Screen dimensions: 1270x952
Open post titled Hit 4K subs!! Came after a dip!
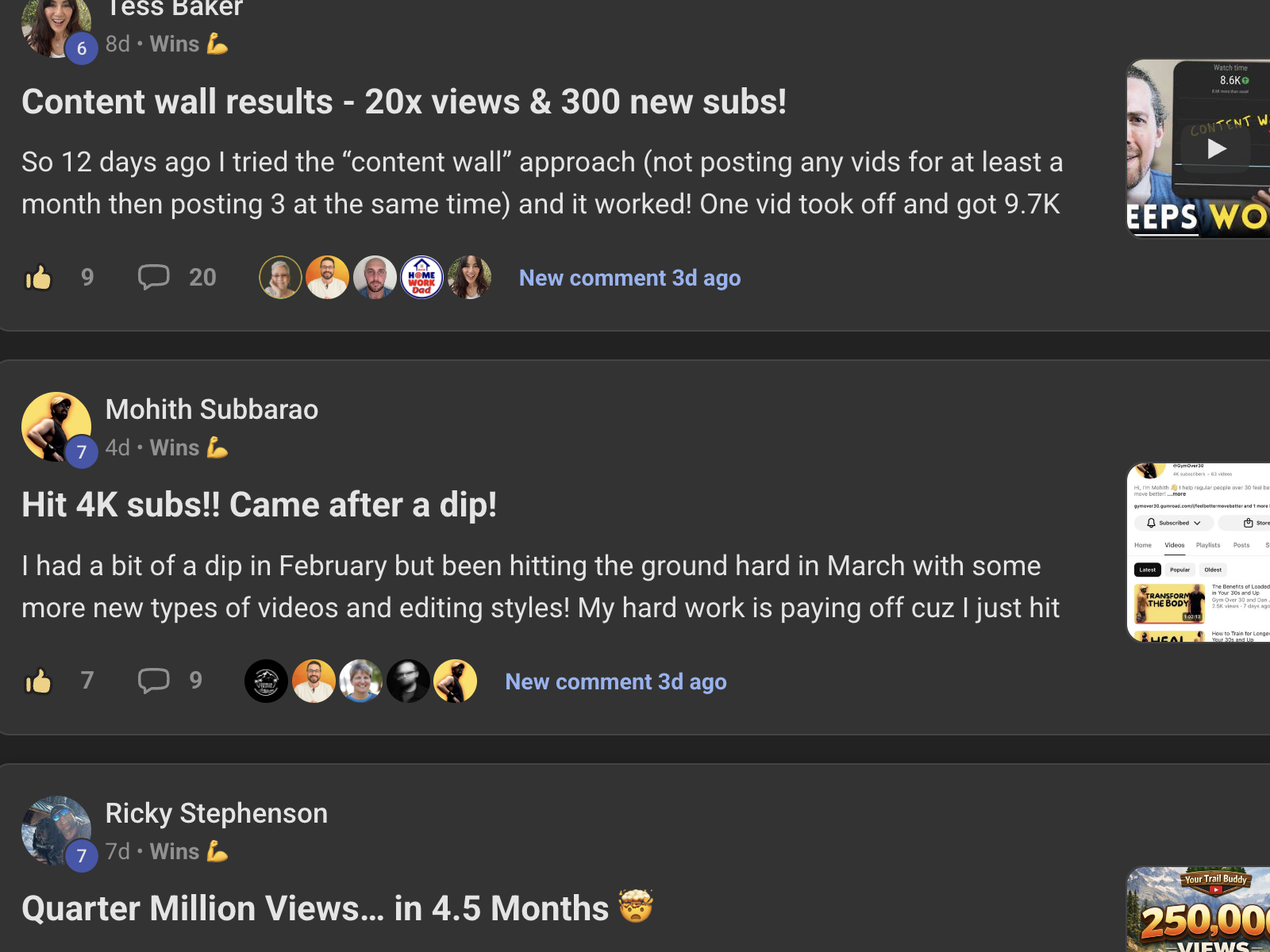260,505
